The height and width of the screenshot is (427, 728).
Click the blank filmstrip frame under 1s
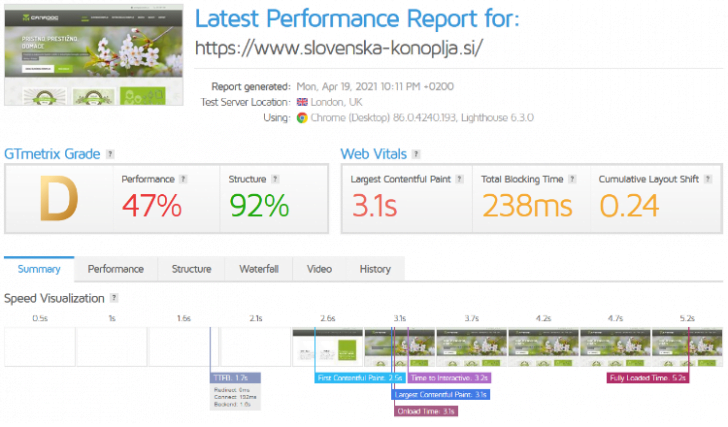(112, 347)
